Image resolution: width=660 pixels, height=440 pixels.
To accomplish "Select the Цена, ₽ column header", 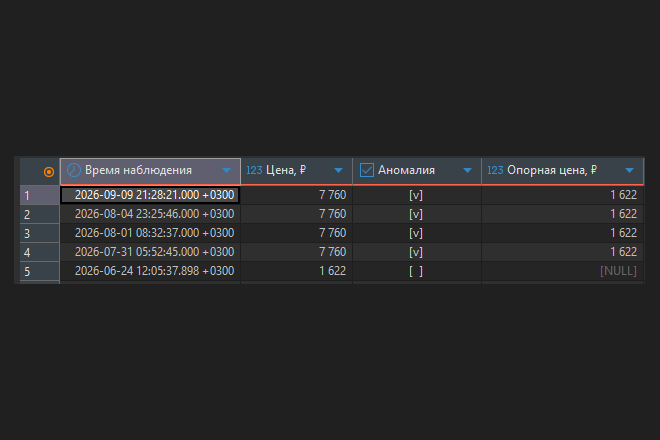I will pos(296,171).
